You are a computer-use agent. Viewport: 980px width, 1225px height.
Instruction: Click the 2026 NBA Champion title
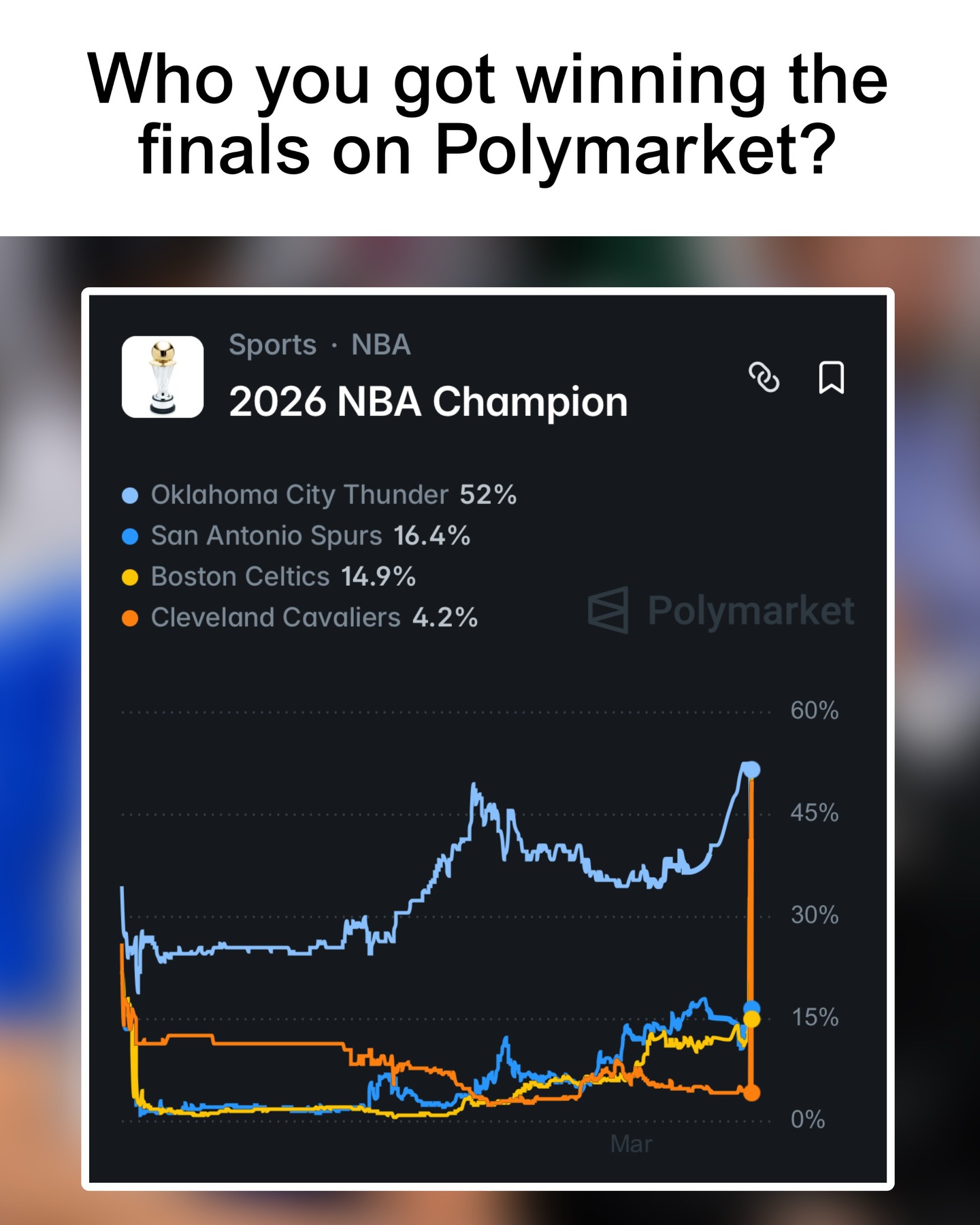click(428, 402)
